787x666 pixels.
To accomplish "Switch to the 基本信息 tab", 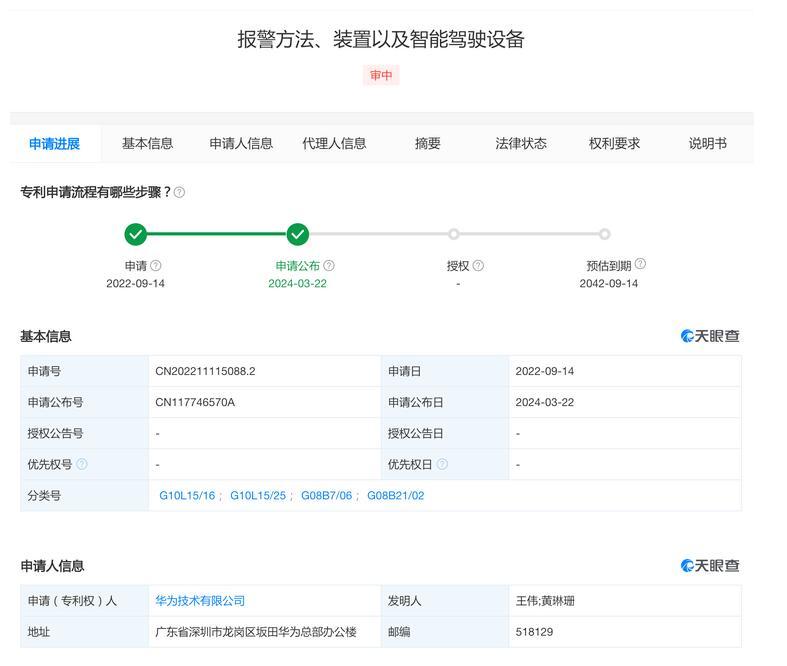I will pos(147,144).
